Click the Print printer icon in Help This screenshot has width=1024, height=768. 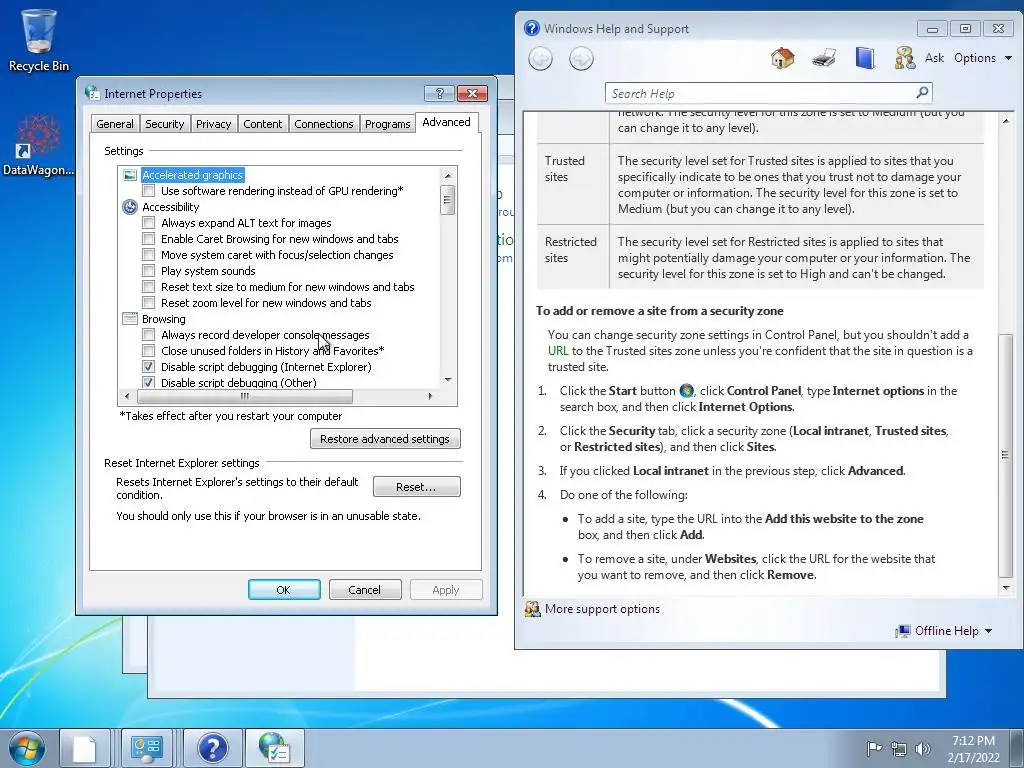coord(824,58)
